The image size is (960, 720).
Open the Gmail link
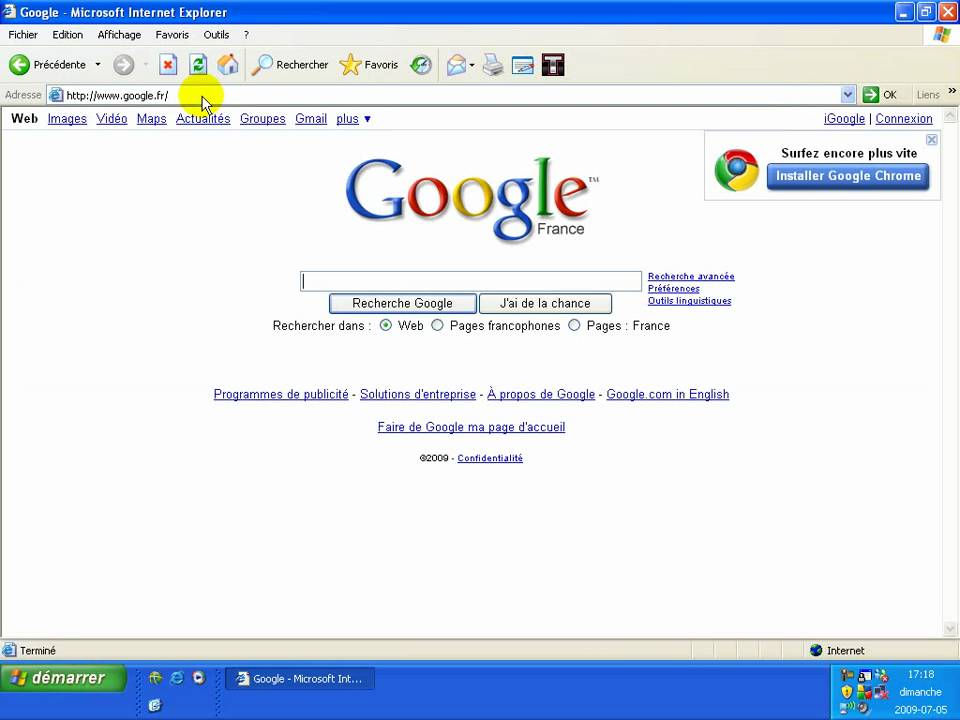(x=311, y=119)
